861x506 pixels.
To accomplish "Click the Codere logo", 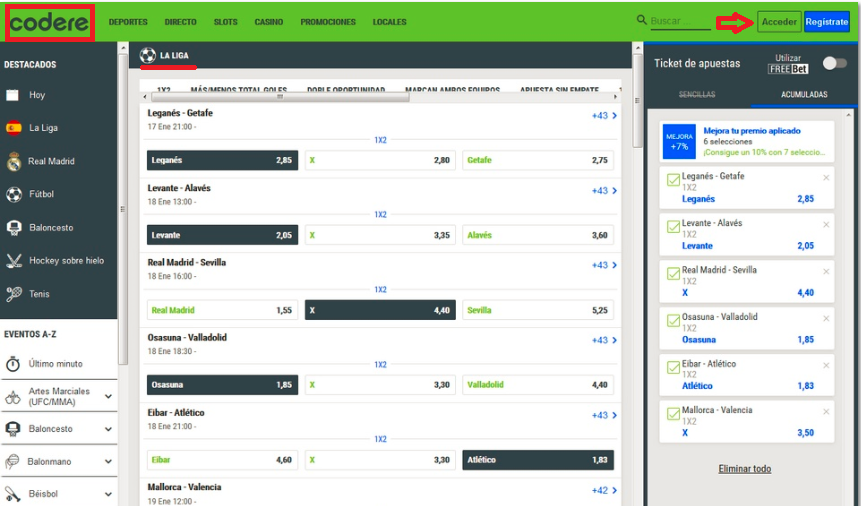I will (49, 23).
